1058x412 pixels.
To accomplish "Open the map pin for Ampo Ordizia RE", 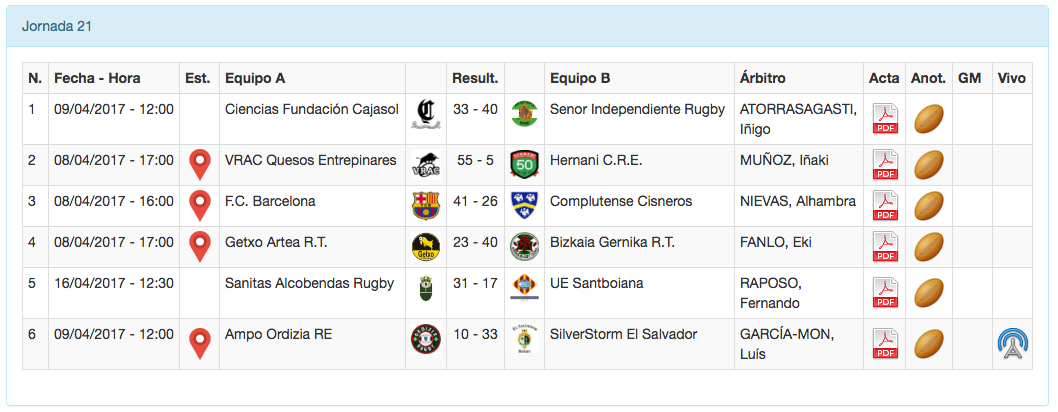I will point(200,343).
